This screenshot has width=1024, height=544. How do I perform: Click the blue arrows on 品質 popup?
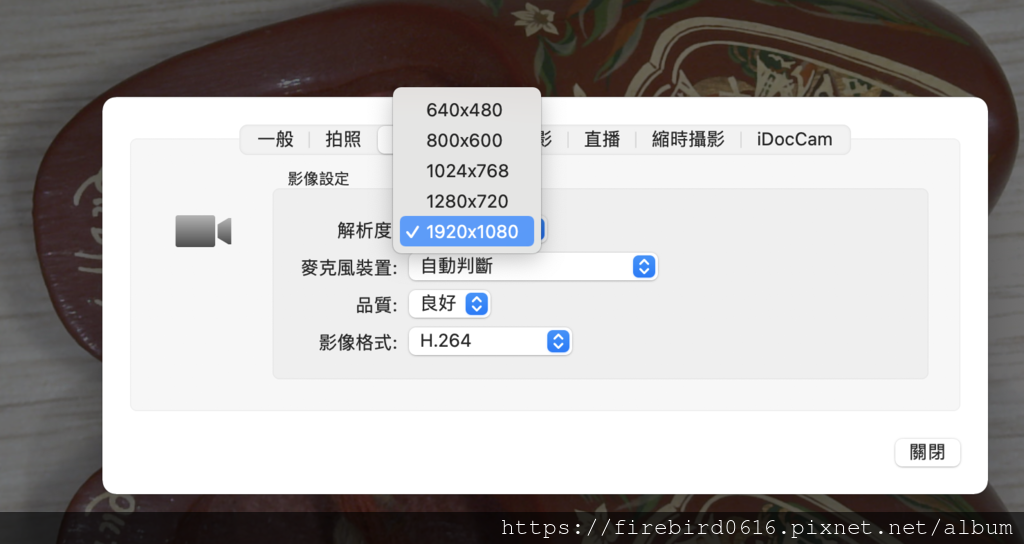(477, 304)
